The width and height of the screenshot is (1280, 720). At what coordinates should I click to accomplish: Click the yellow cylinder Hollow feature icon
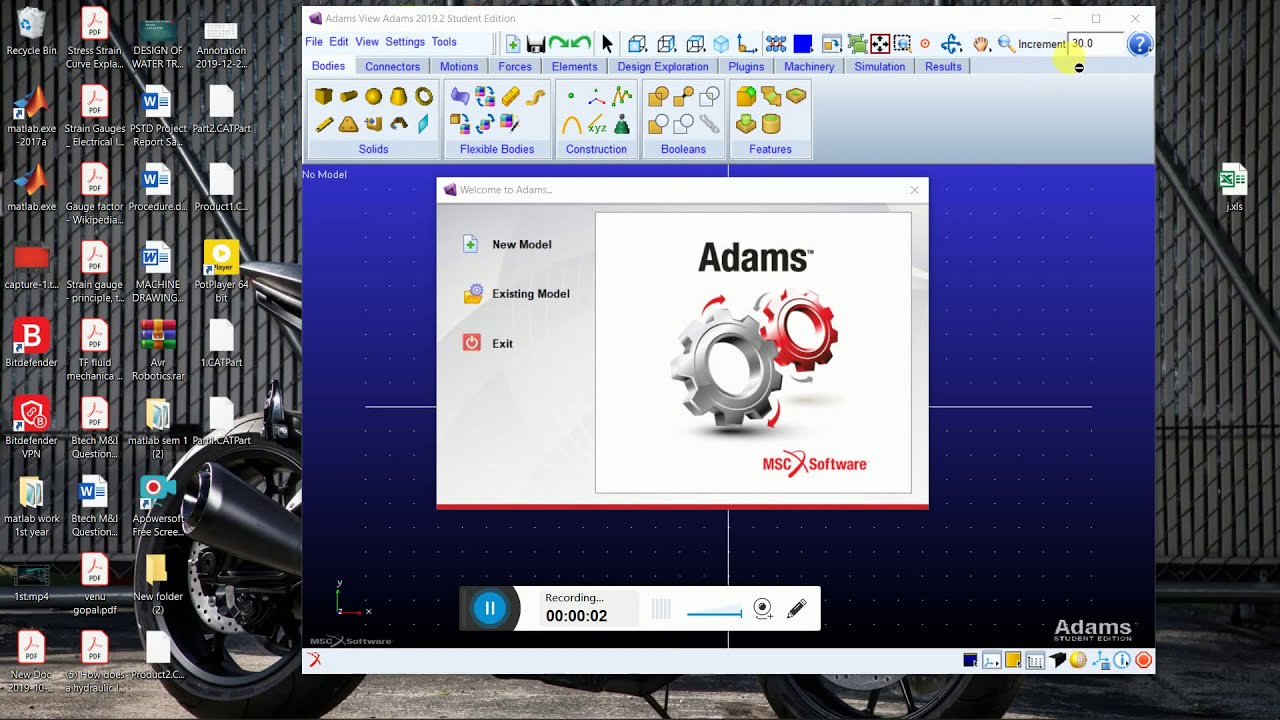click(x=771, y=124)
